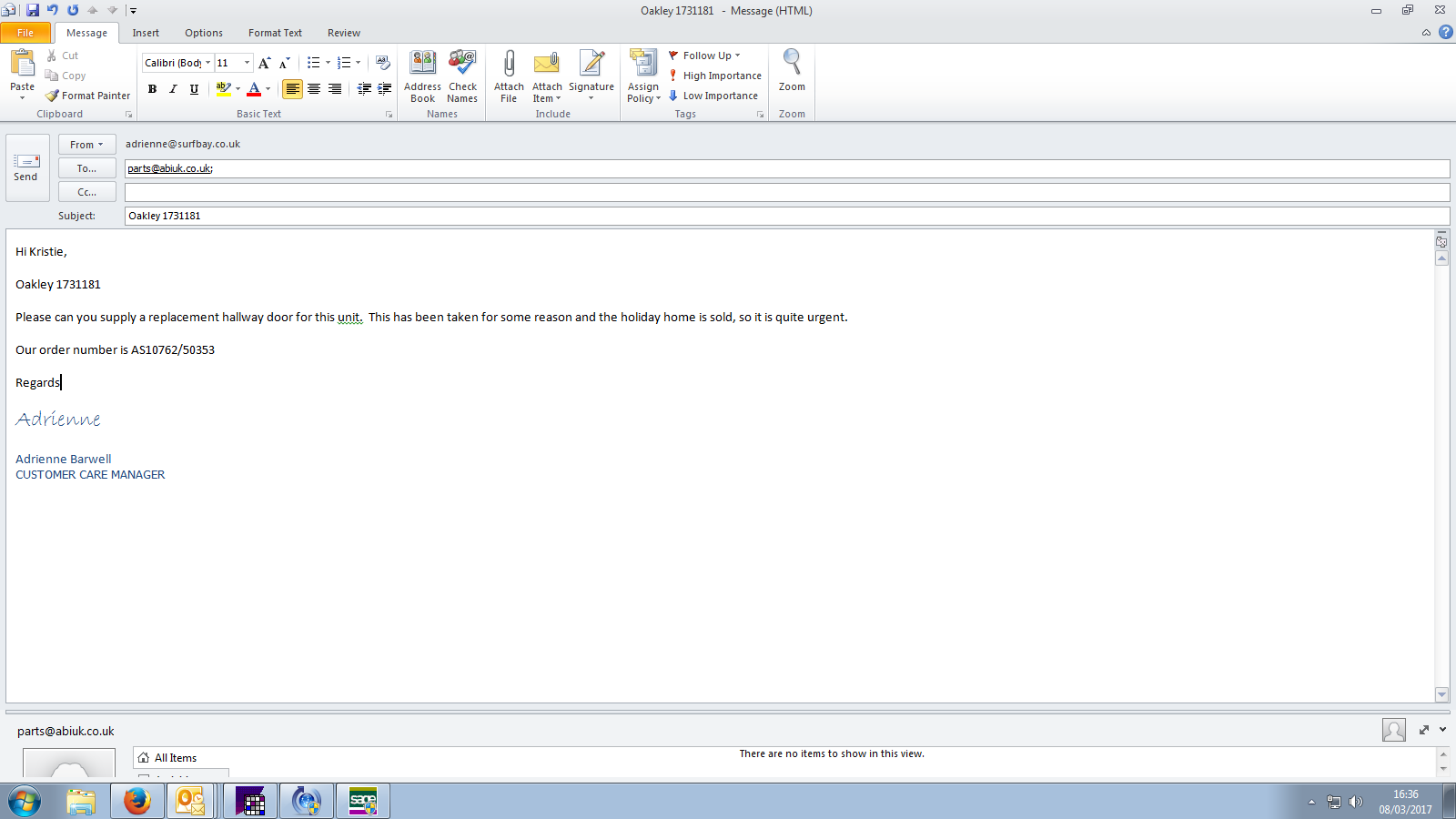Click into the Subject field

[x=787, y=216]
